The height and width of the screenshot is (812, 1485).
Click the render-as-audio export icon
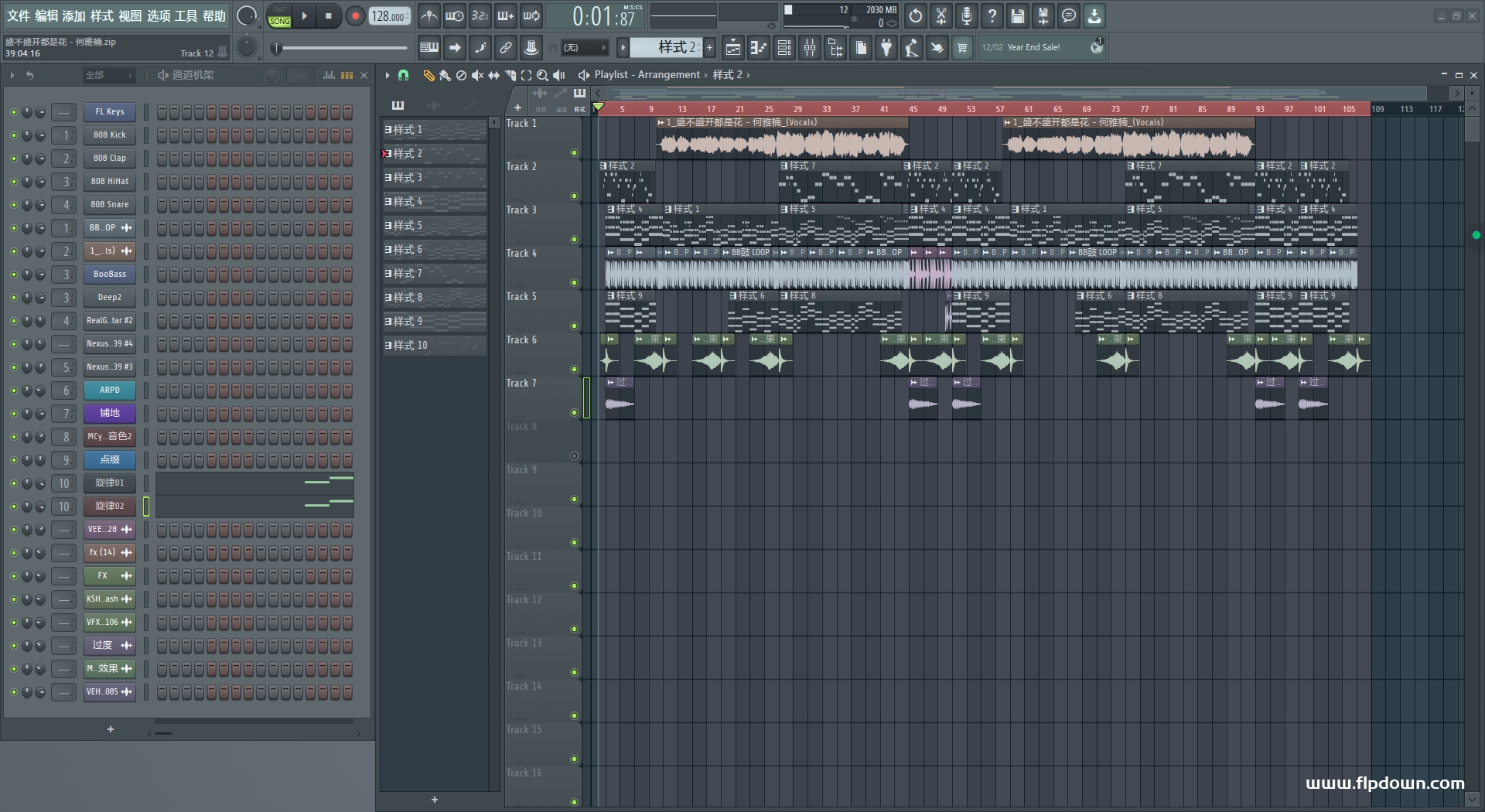(x=1043, y=15)
